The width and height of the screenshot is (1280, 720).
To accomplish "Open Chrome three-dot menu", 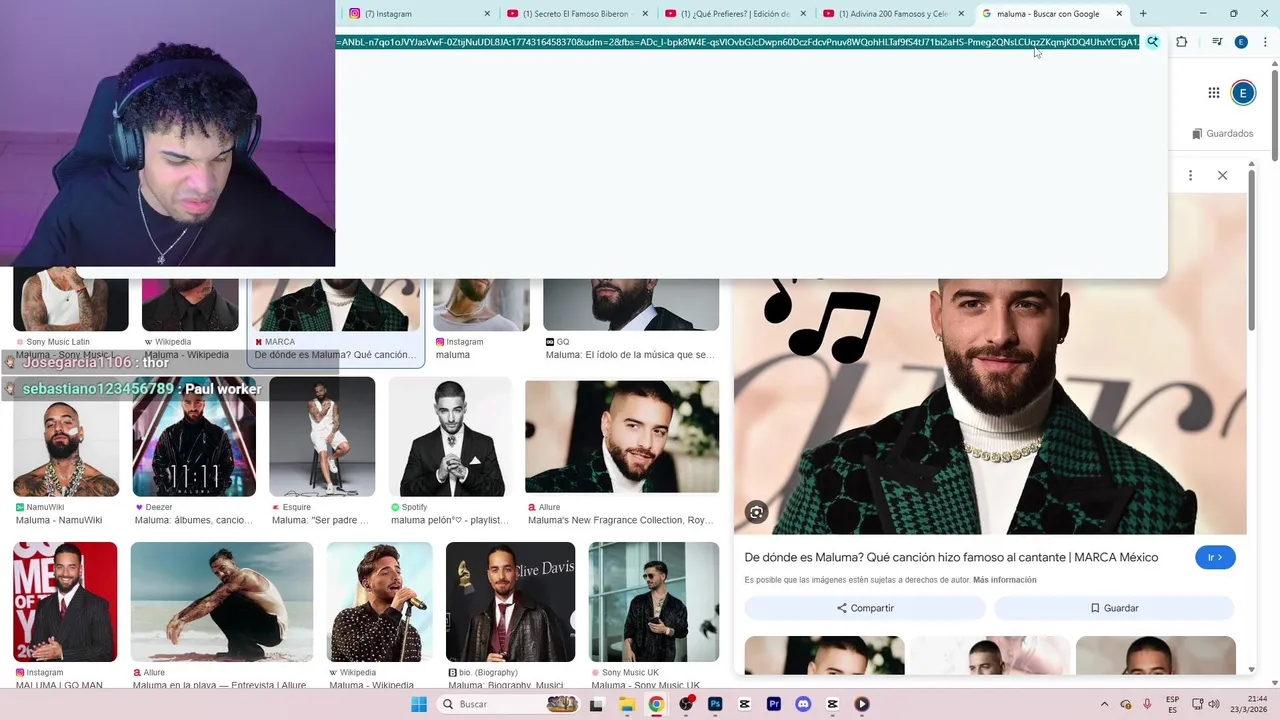I will 1265,42.
